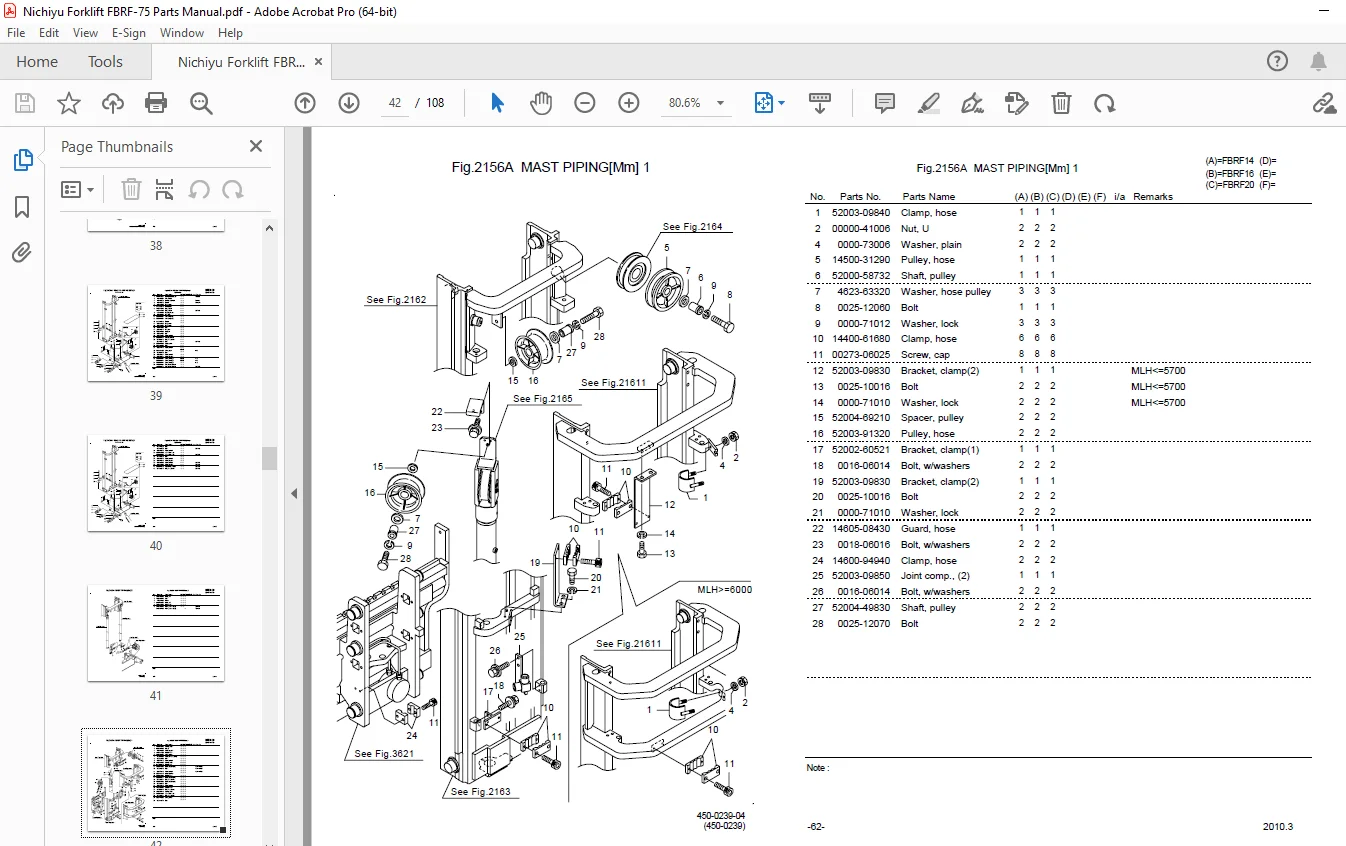Rotate pages counterclockwise in the thumbnails panel
Viewport: 1346px width, 846px height.
click(x=200, y=189)
